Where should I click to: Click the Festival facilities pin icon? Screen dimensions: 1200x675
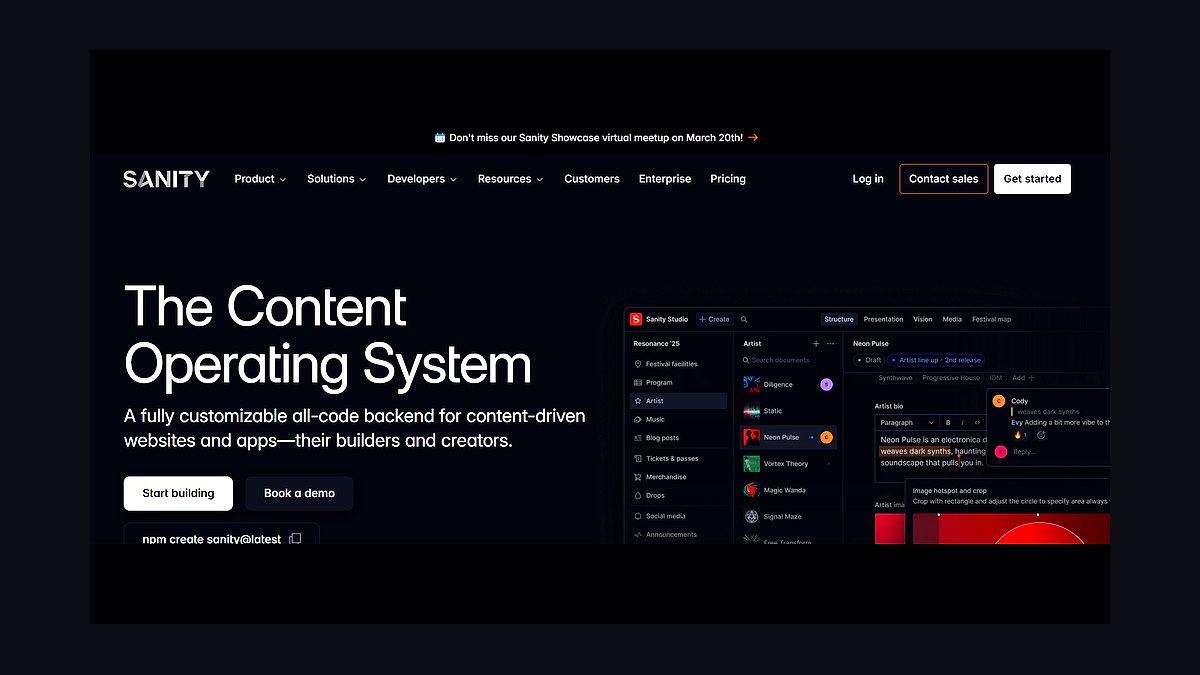click(x=638, y=364)
